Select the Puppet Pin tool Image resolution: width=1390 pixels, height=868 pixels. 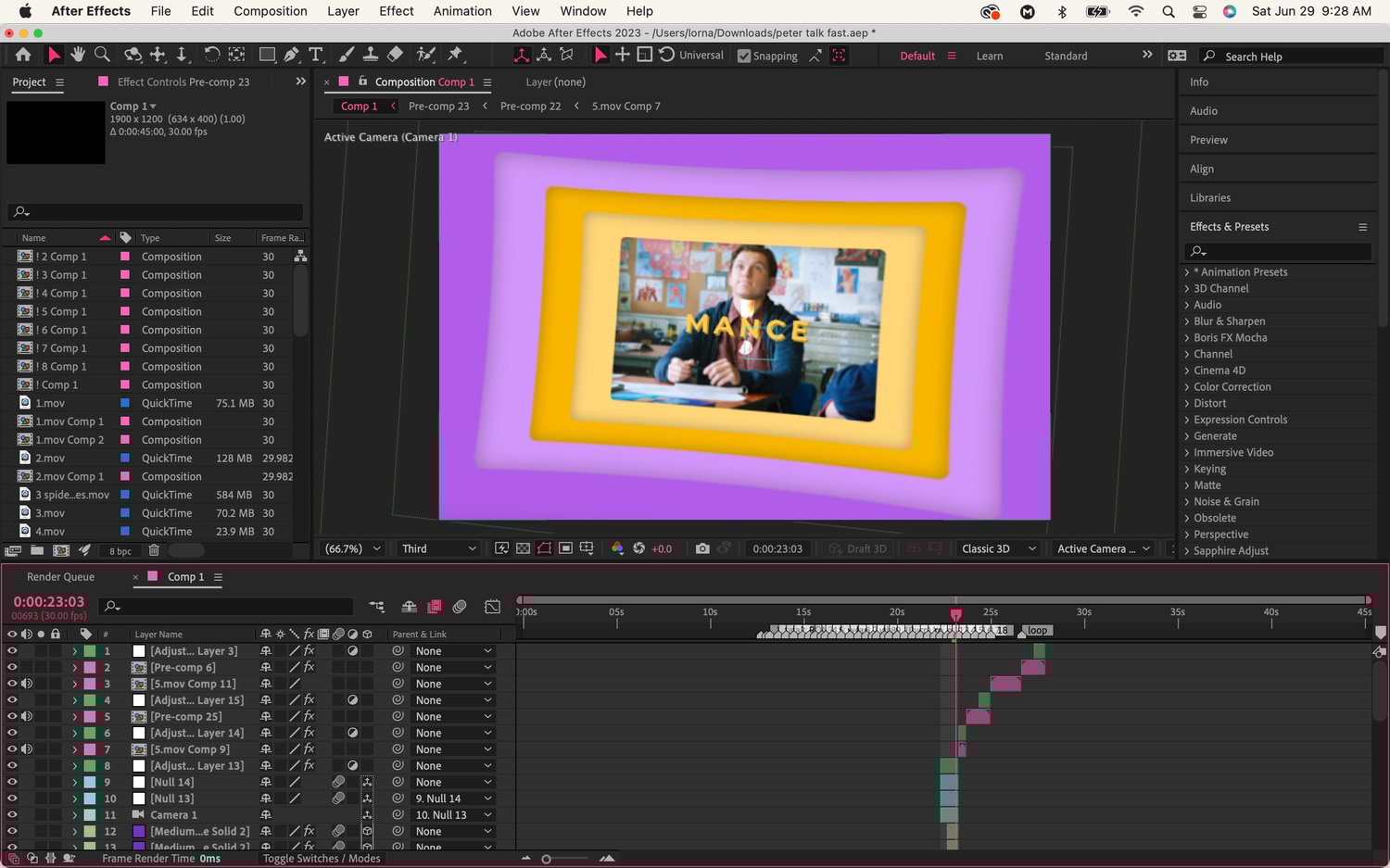coord(455,55)
